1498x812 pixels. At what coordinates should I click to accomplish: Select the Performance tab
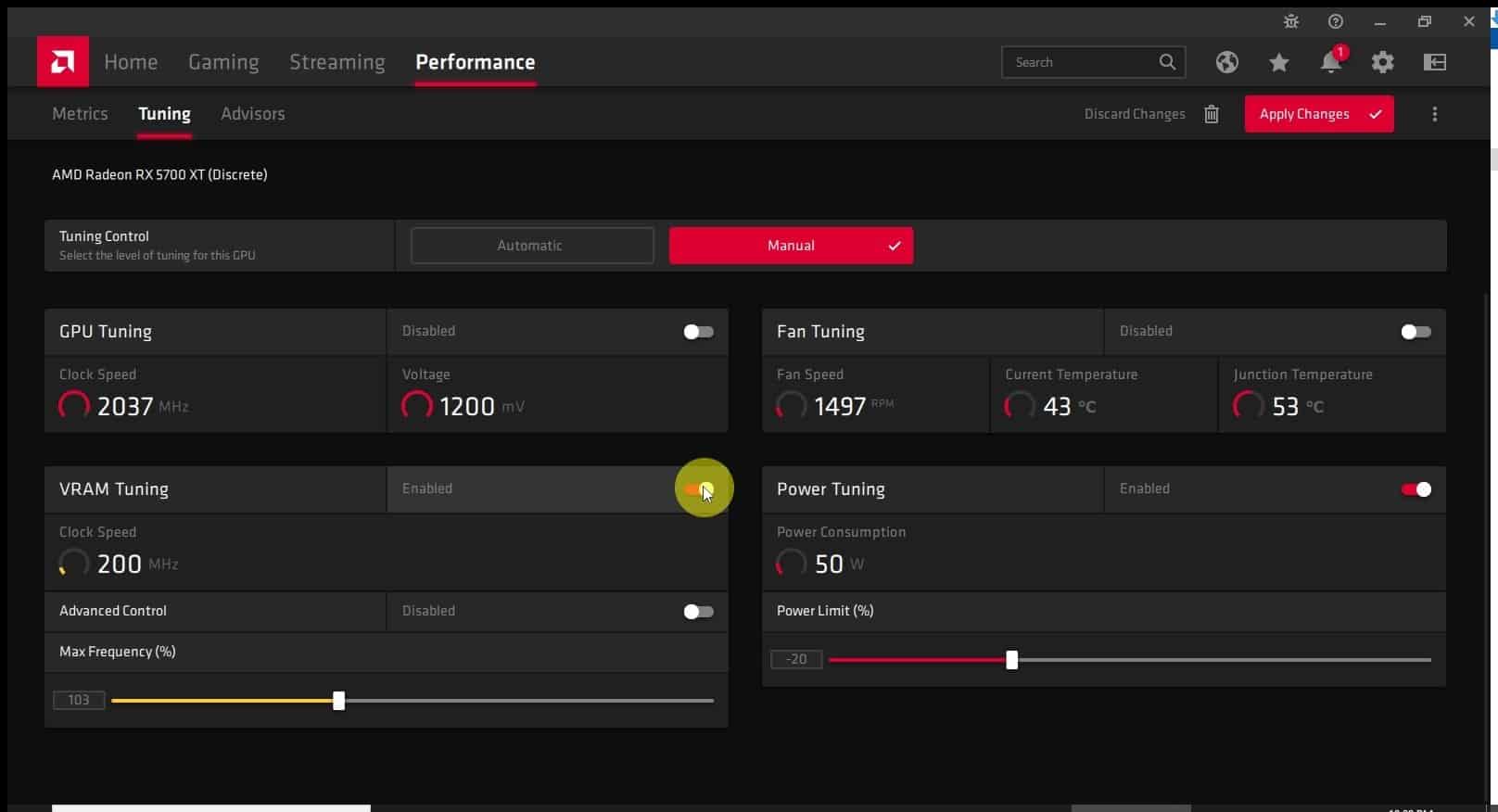pyautogui.click(x=476, y=62)
